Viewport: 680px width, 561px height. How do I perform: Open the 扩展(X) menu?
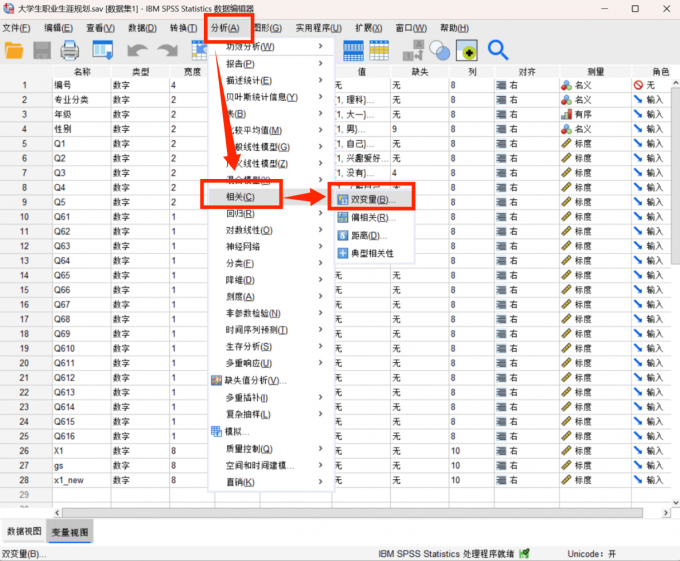(369, 28)
